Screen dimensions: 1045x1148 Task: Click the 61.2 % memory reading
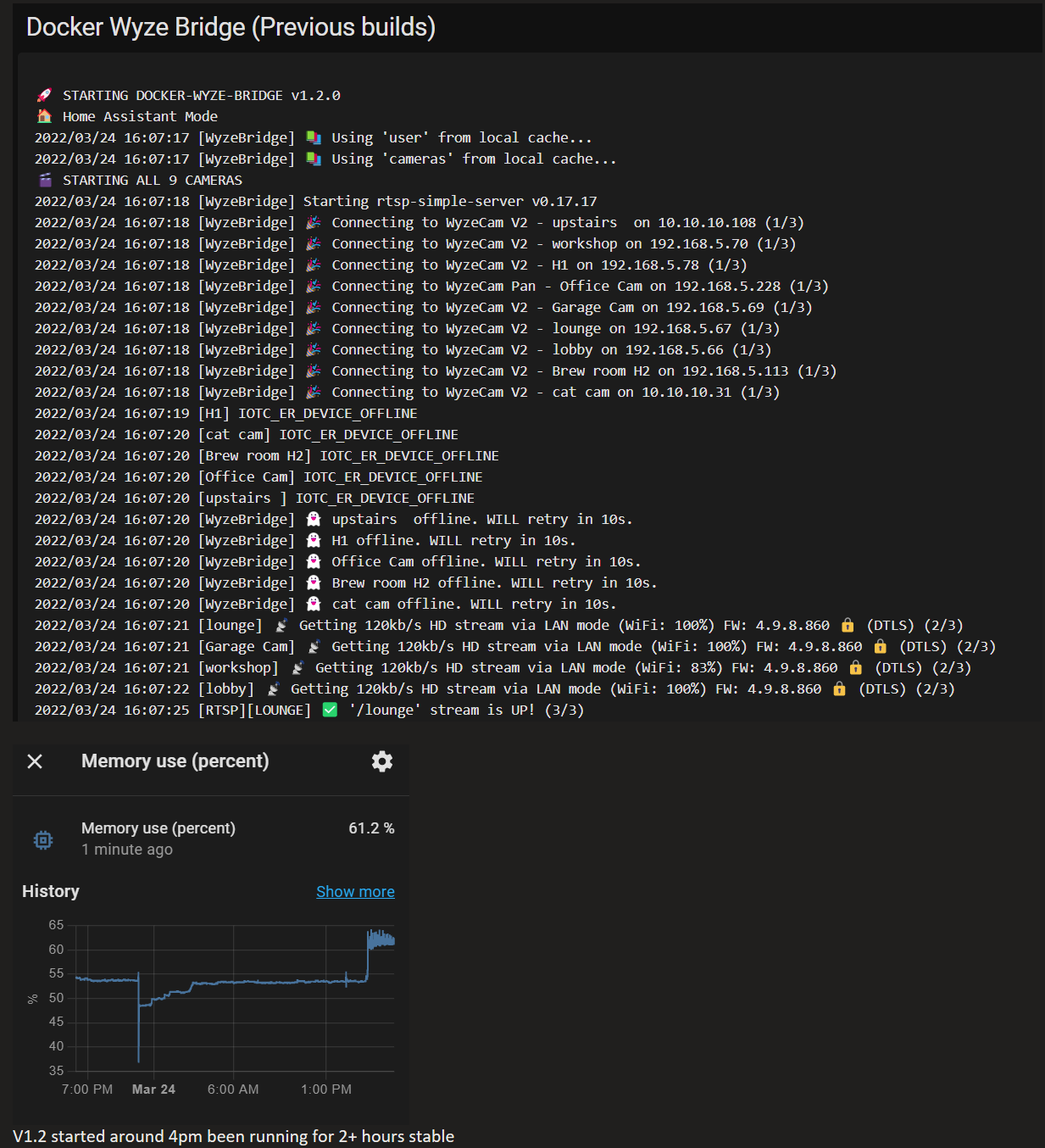pyautogui.click(x=371, y=828)
